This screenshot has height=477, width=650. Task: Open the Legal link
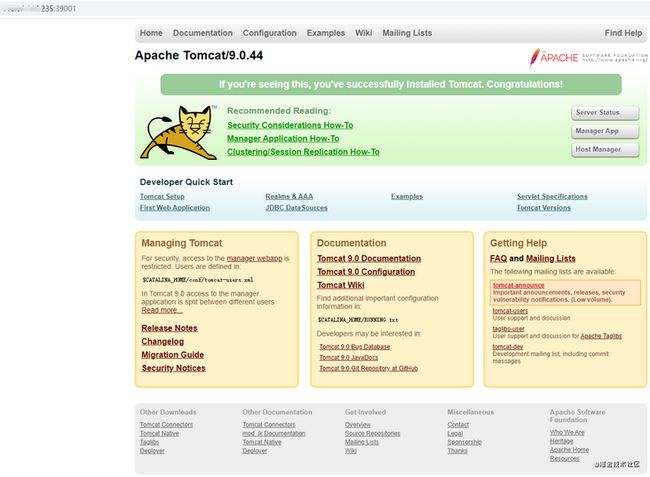pyautogui.click(x=455, y=433)
